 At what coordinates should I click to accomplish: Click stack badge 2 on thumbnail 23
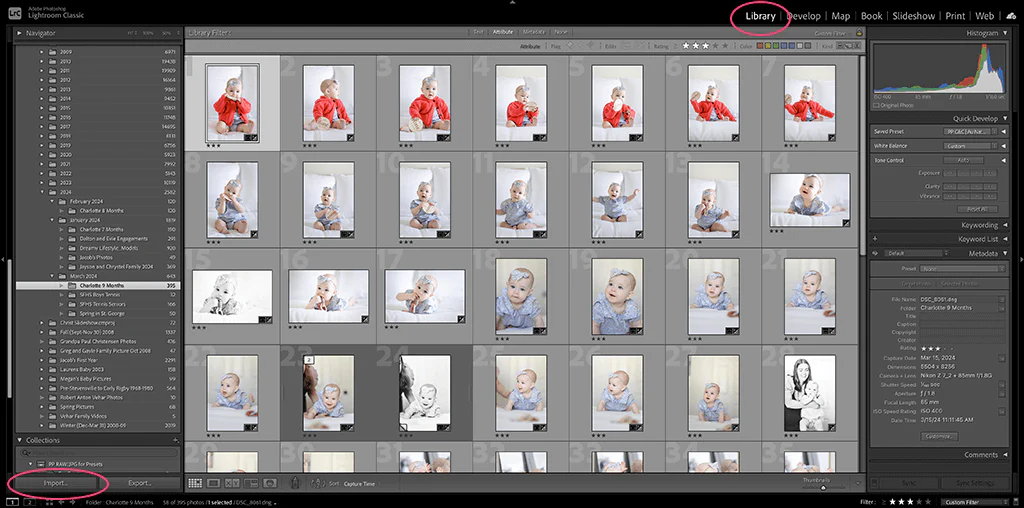point(308,360)
